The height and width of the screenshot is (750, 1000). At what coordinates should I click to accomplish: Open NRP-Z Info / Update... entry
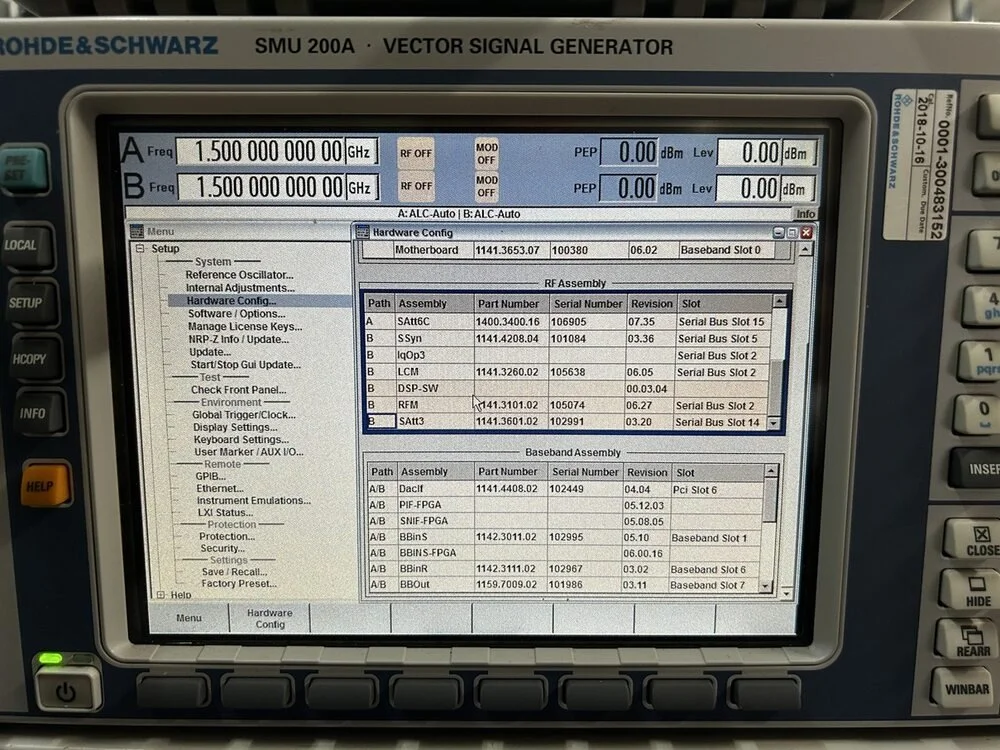tap(239, 339)
